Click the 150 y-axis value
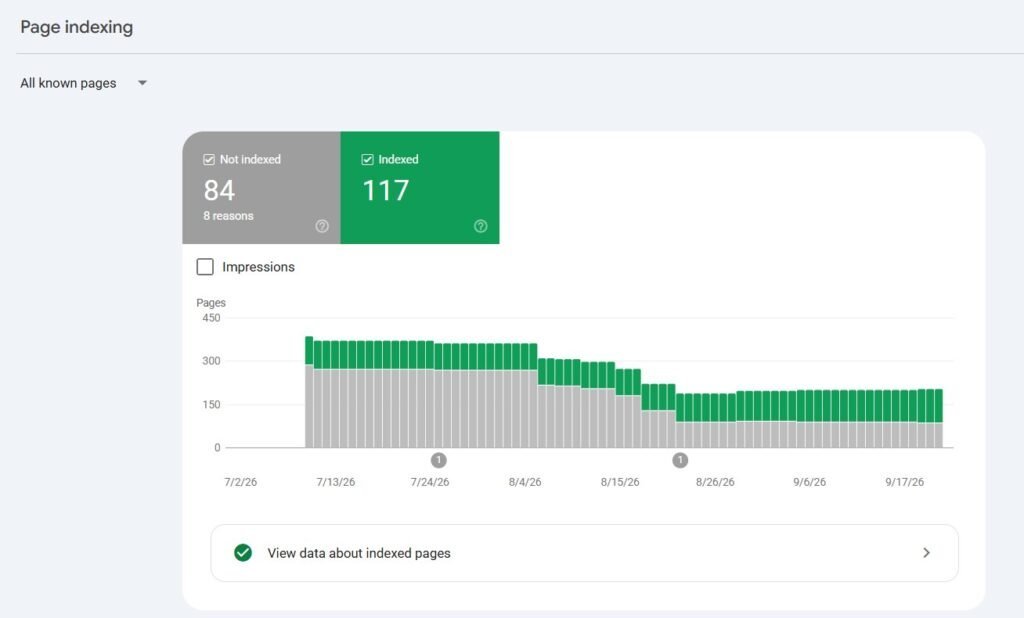 211,404
